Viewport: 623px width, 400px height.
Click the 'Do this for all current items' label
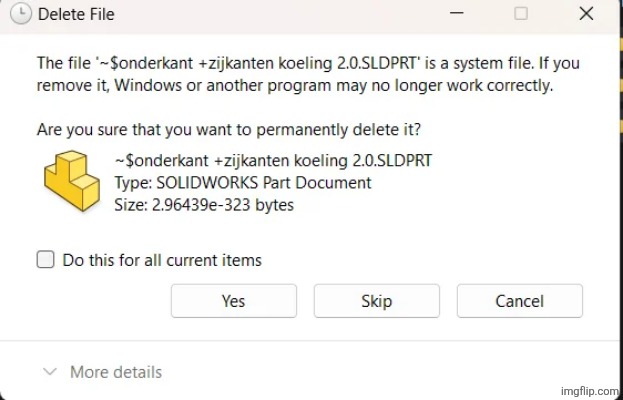(x=162, y=260)
